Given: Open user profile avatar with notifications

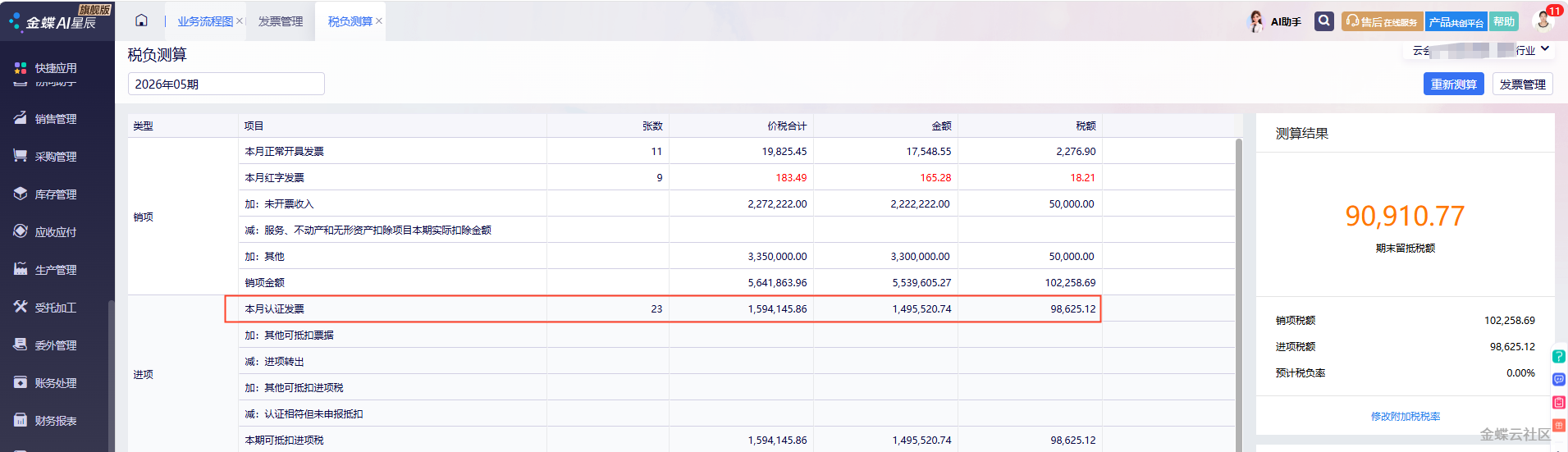Looking at the screenshot, I should 1543,21.
